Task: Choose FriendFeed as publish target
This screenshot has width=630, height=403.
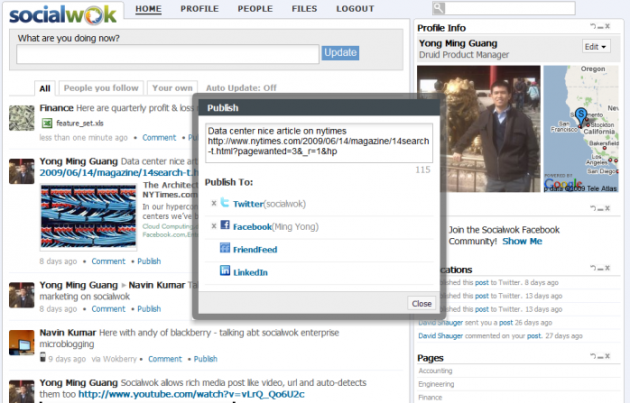Action: point(255,250)
